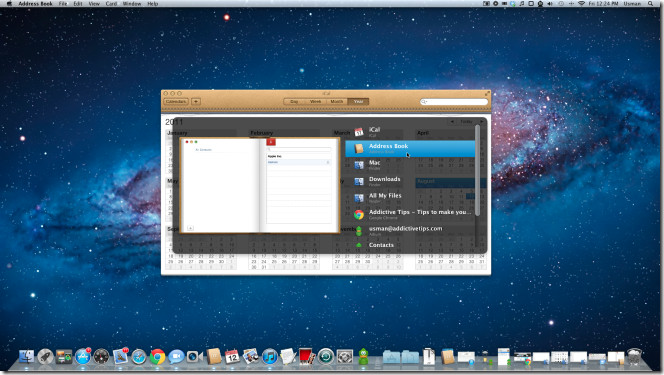
Task: Click the Fri 12:24 PM clock
Action: [x=603, y=3]
